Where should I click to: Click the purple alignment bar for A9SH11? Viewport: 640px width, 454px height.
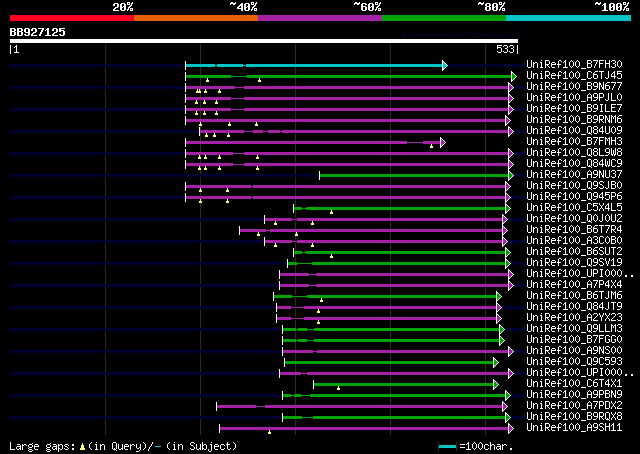[x=364, y=429]
